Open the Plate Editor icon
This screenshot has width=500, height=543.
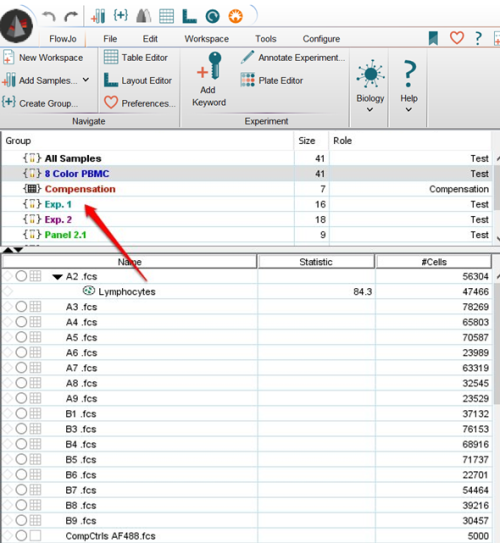click(248, 80)
